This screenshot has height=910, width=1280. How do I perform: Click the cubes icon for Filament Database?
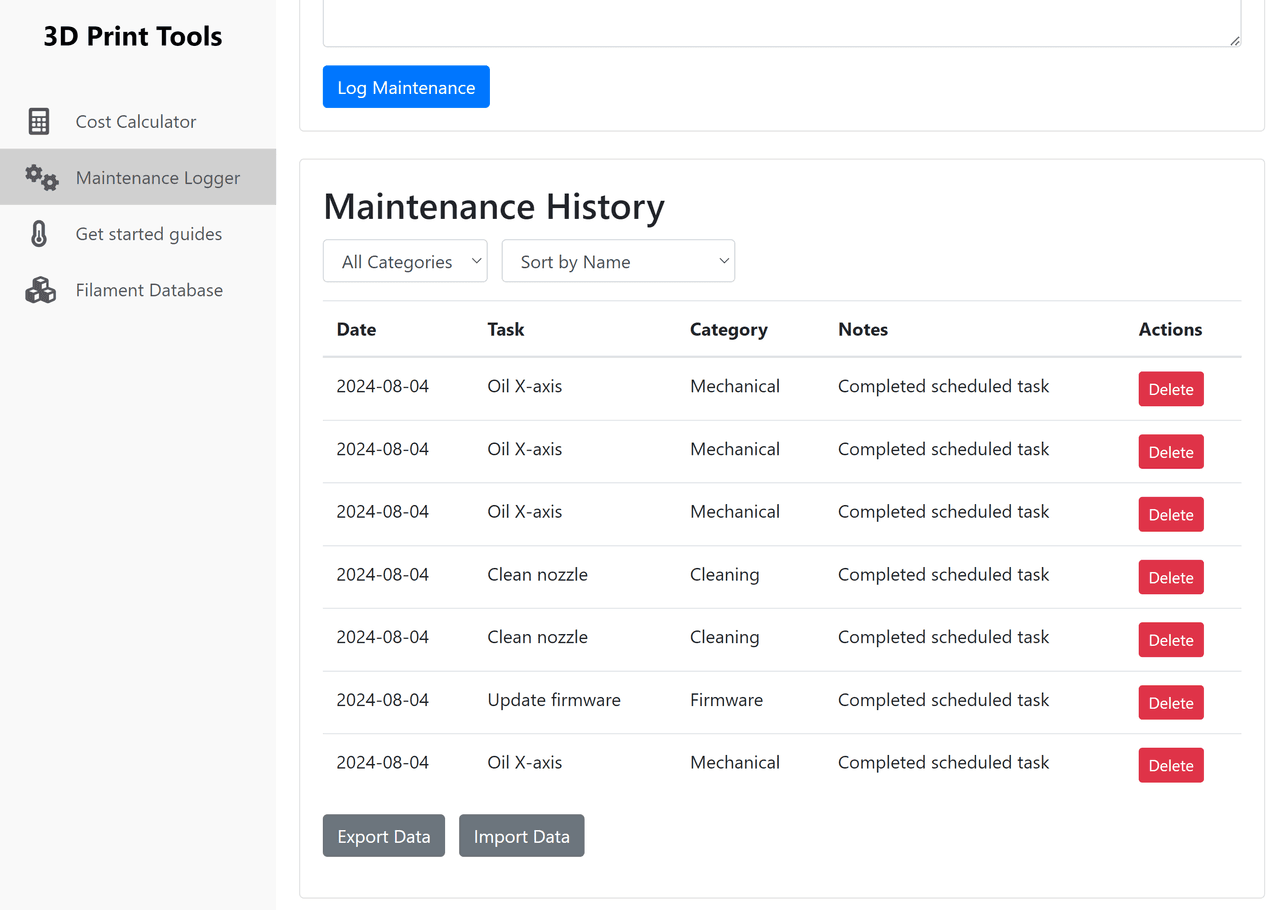[x=40, y=290]
